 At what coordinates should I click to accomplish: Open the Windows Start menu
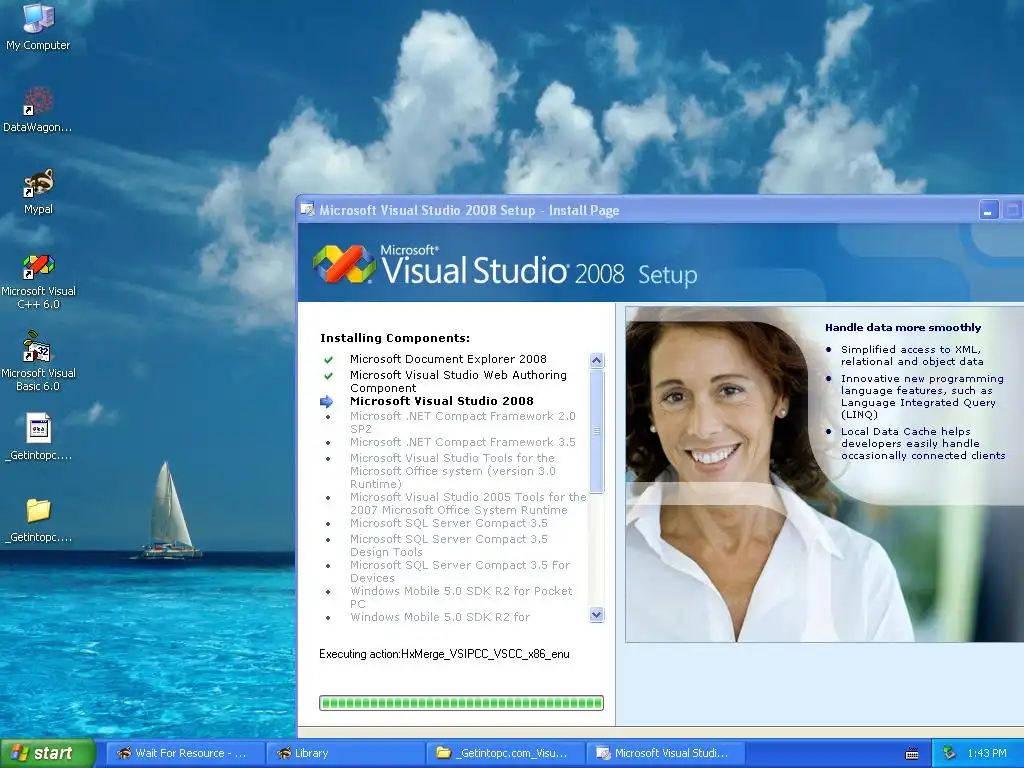click(47, 753)
